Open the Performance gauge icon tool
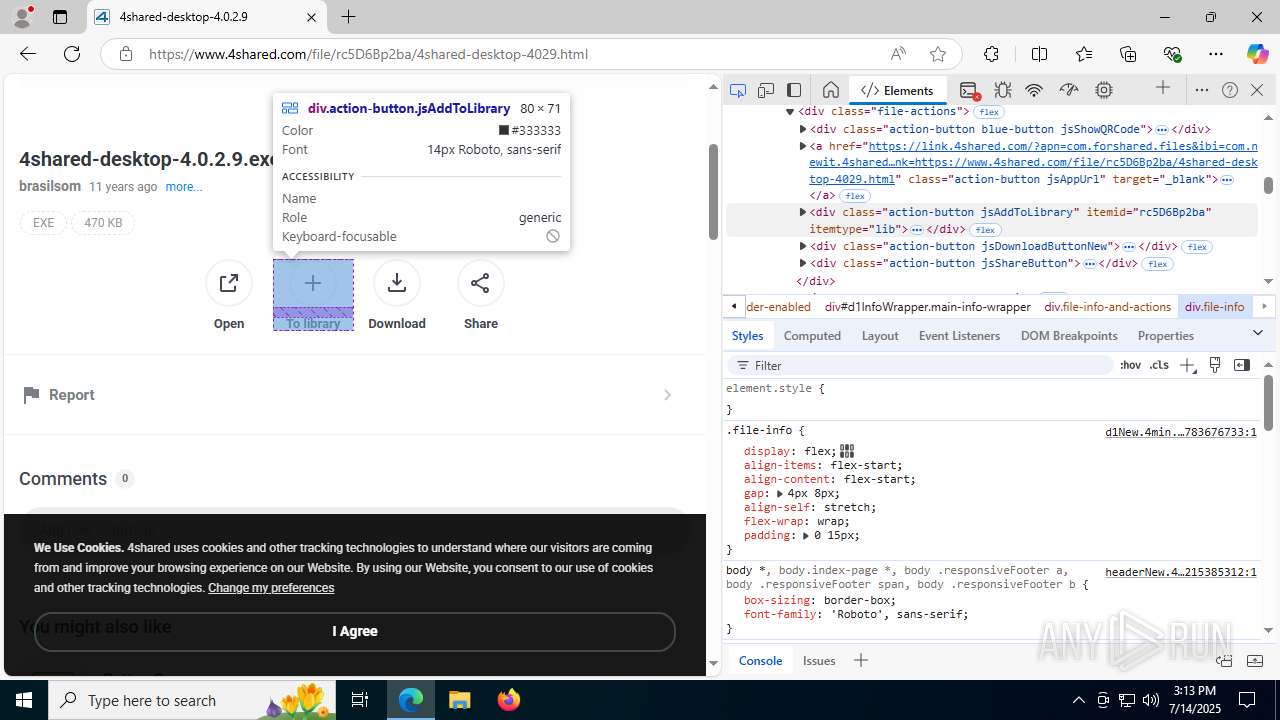Image resolution: width=1280 pixels, height=720 pixels. point(1069,90)
